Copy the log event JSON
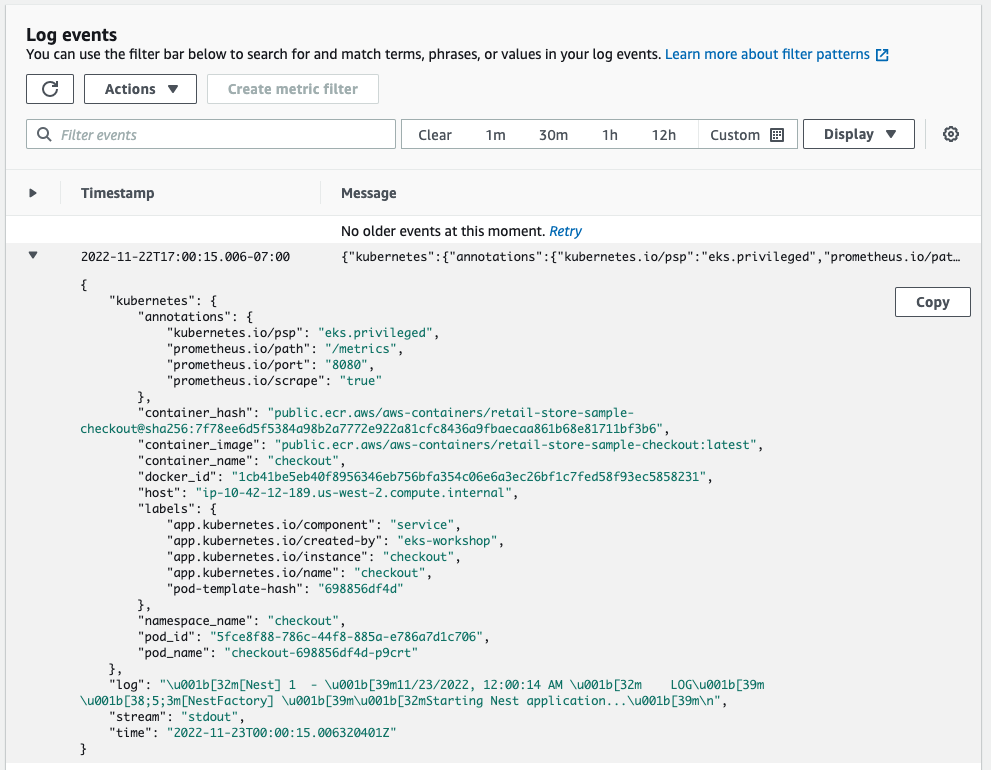 click(932, 302)
